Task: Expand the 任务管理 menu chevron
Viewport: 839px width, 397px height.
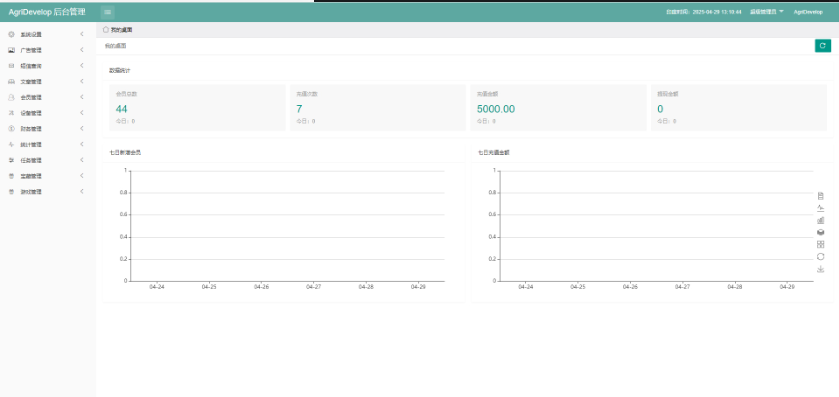Action: pyautogui.click(x=82, y=160)
